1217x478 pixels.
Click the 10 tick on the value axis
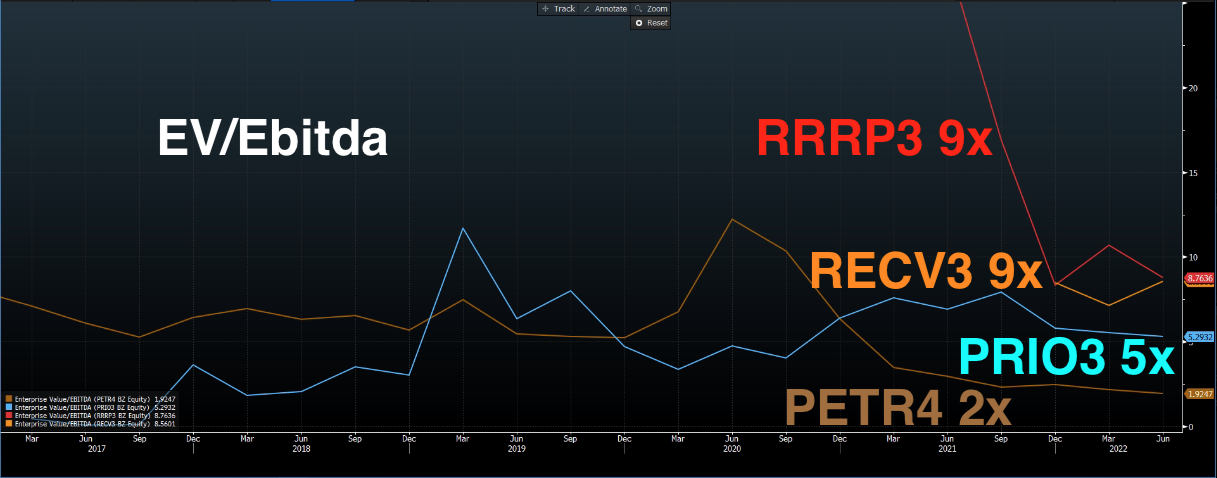coord(1192,257)
